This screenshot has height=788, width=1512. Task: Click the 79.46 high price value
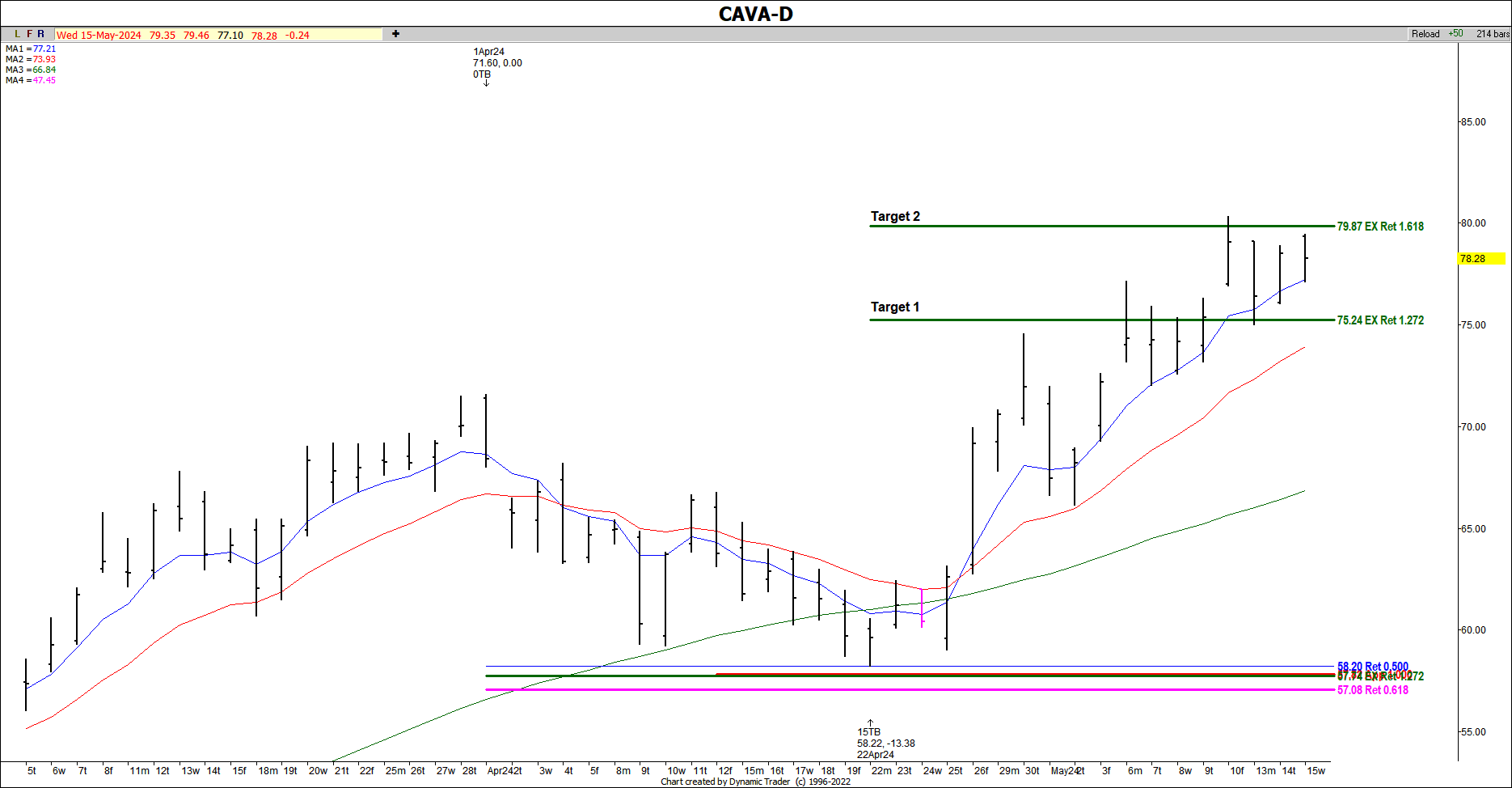pos(196,36)
